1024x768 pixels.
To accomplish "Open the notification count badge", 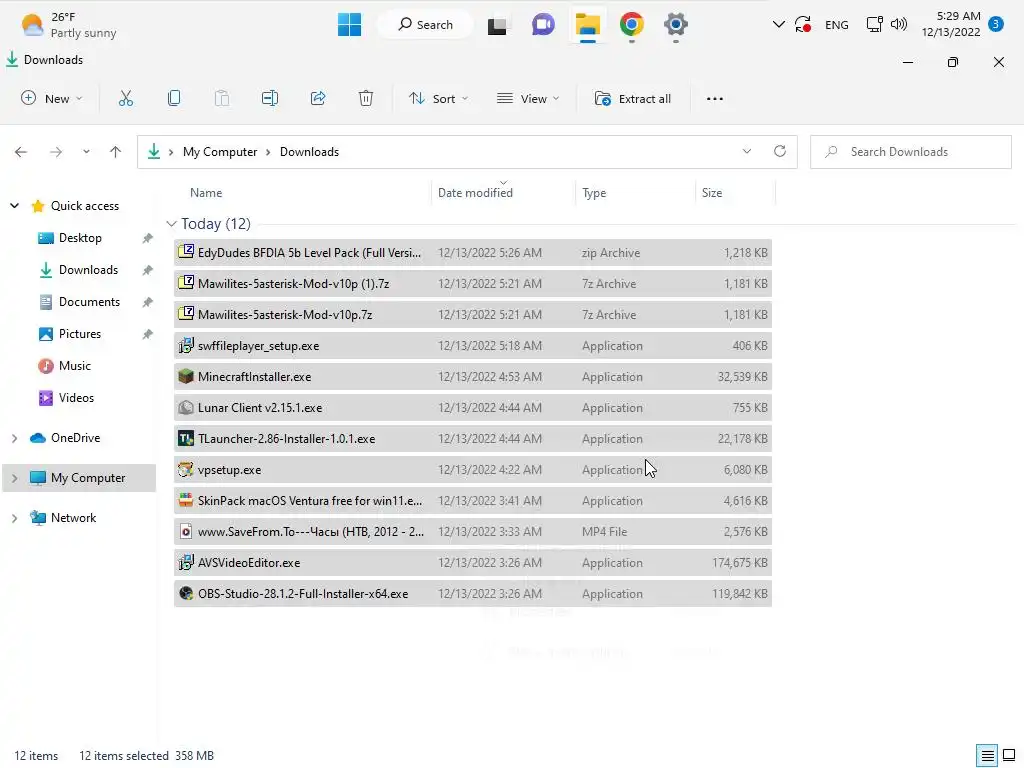I will click(996, 24).
